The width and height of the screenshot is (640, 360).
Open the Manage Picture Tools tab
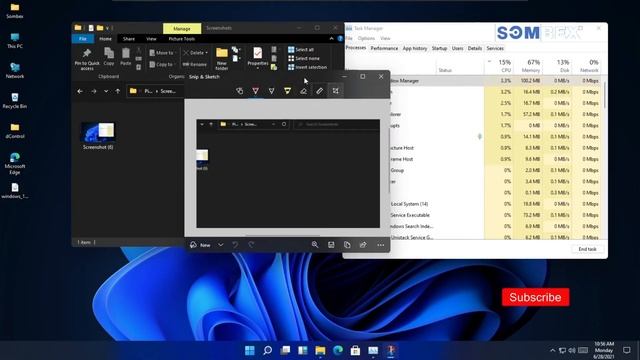click(x=182, y=28)
